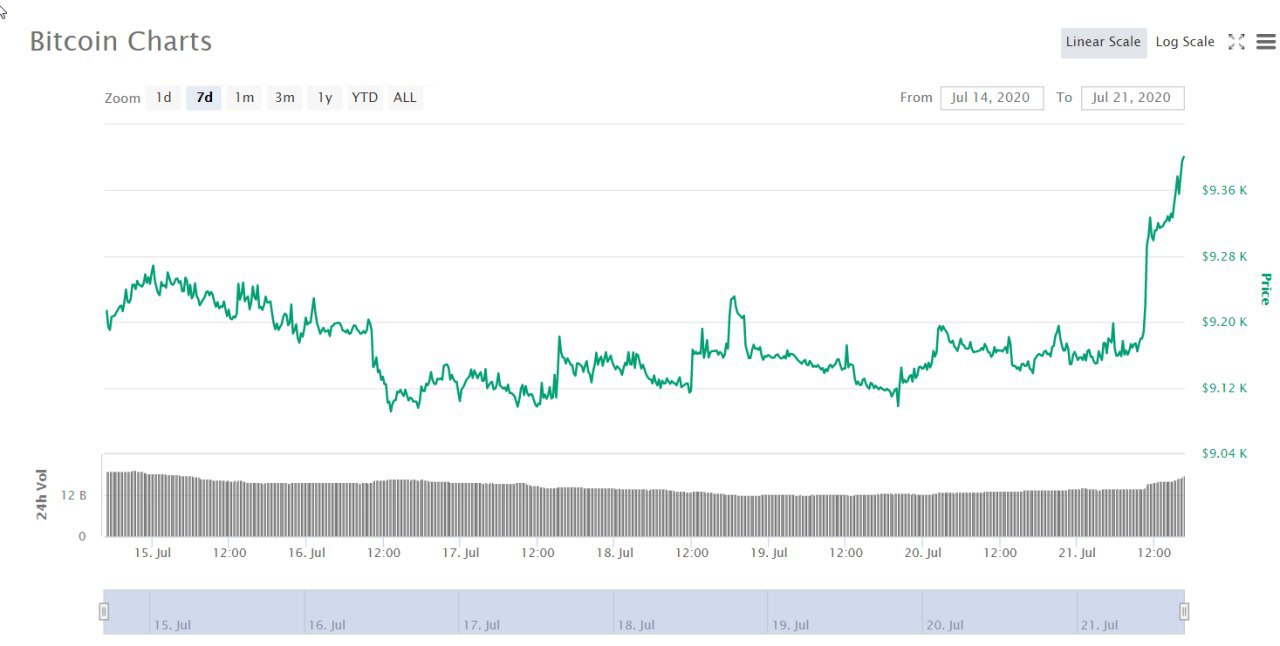Select the YTD zoom option
The image size is (1280, 646).
(365, 98)
